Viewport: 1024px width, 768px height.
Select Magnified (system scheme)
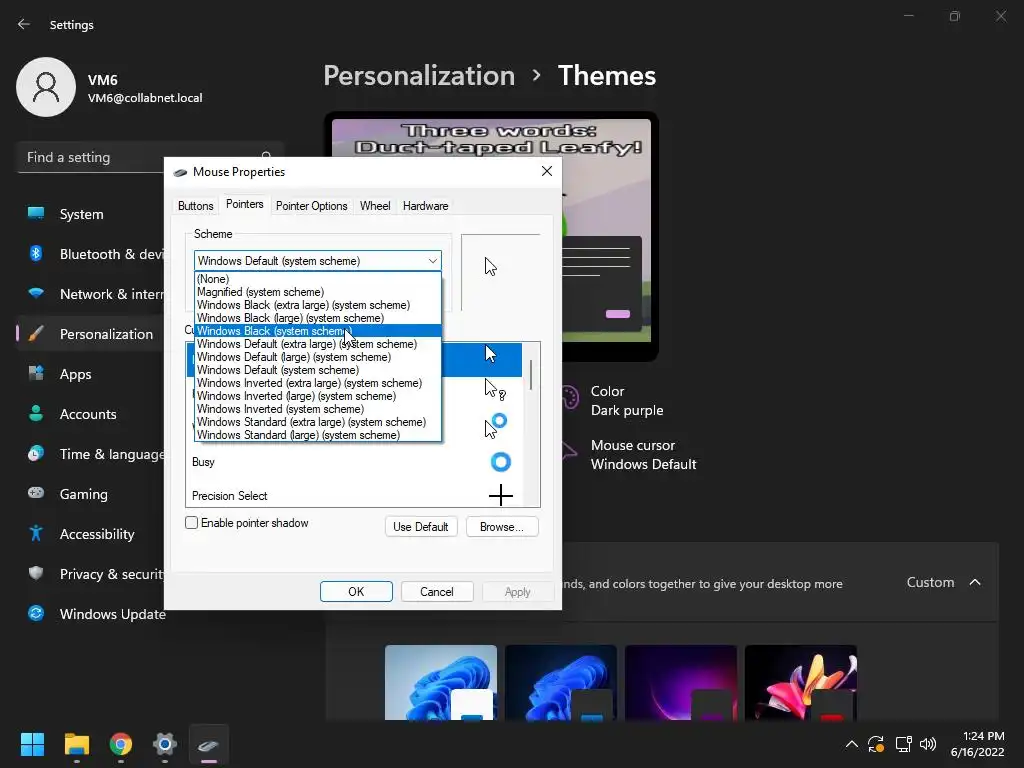click(318, 292)
